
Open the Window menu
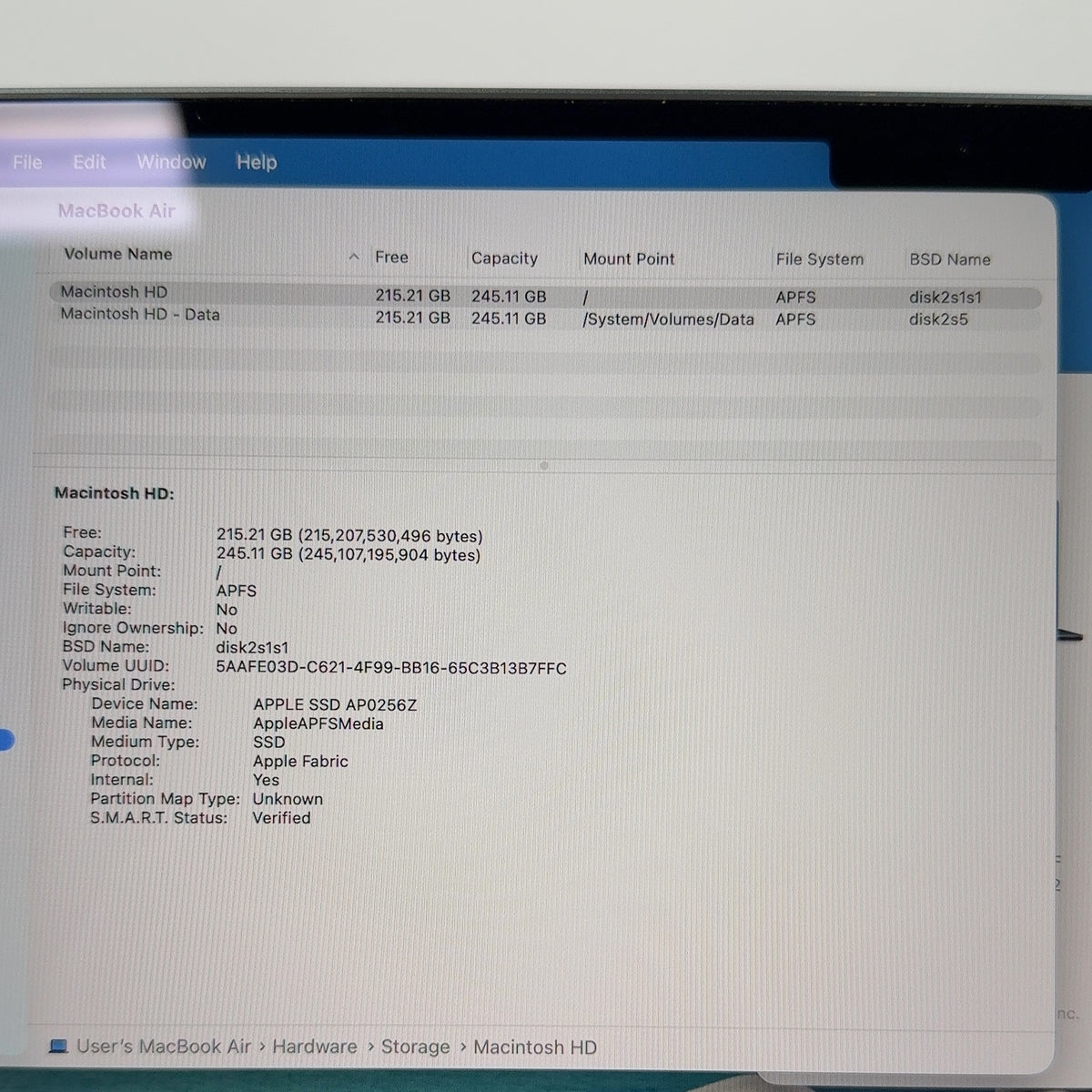[x=171, y=162]
